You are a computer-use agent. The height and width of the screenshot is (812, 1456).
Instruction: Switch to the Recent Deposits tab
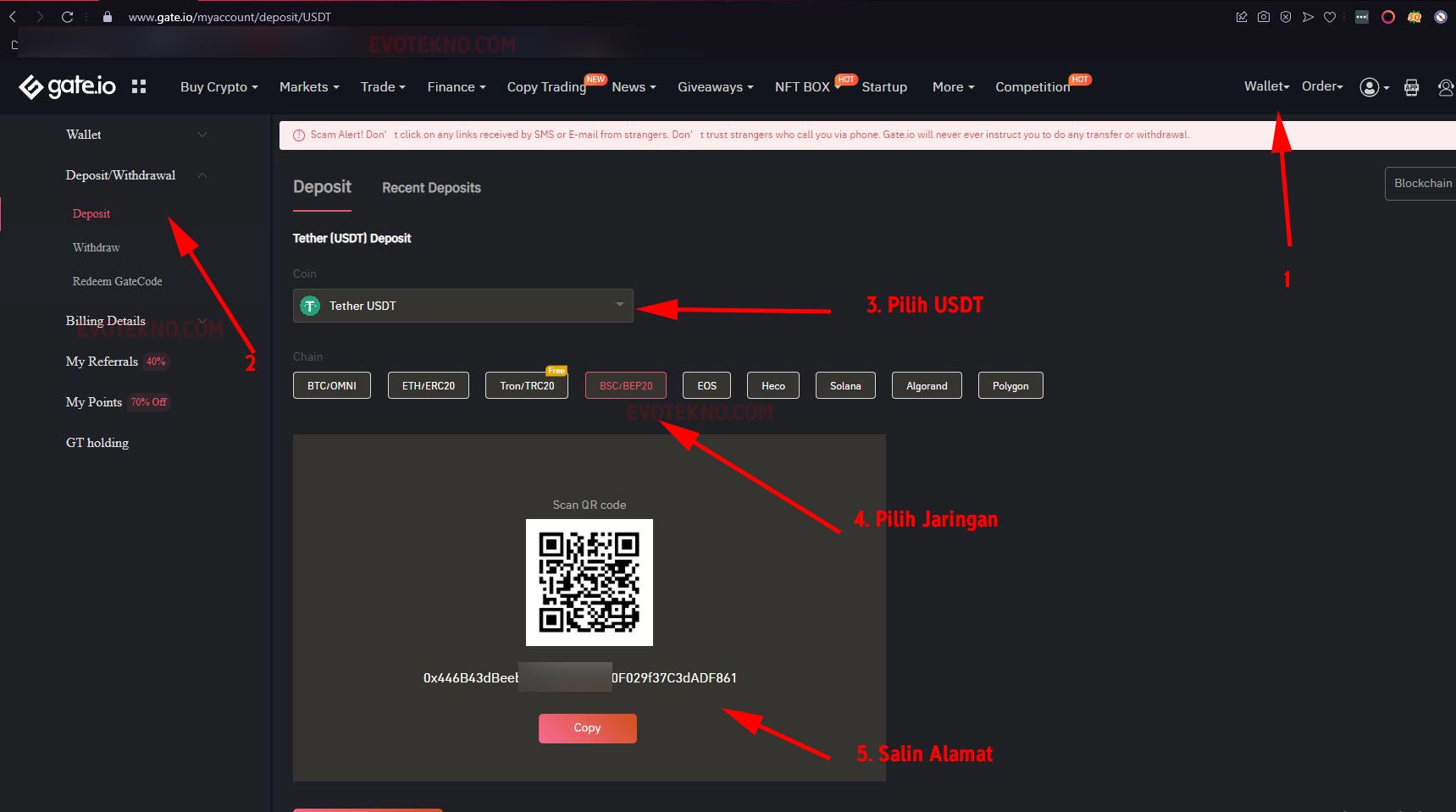[x=431, y=187]
